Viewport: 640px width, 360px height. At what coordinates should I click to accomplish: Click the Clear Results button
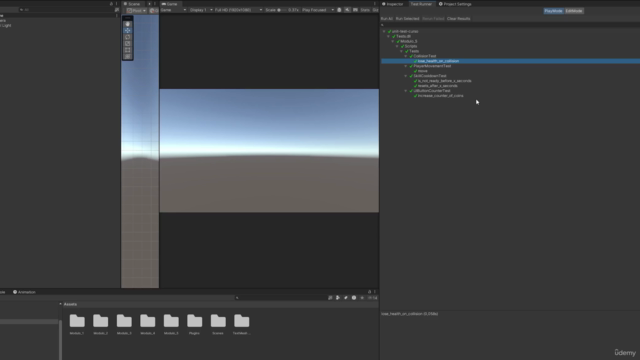coord(458,19)
